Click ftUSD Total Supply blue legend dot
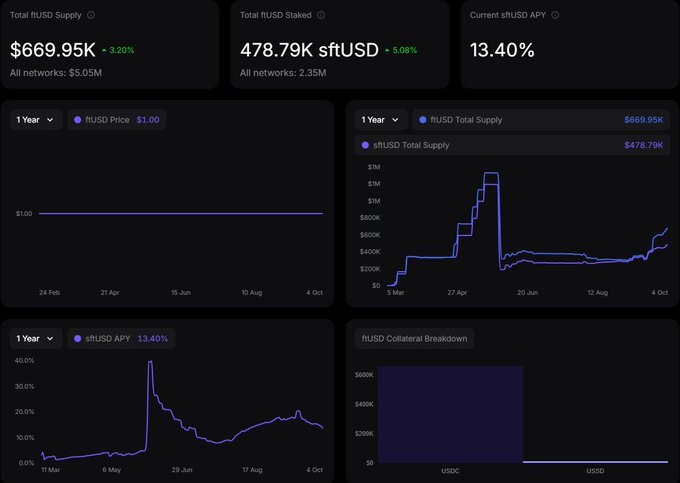Viewport: 680px width, 483px height. [423, 120]
